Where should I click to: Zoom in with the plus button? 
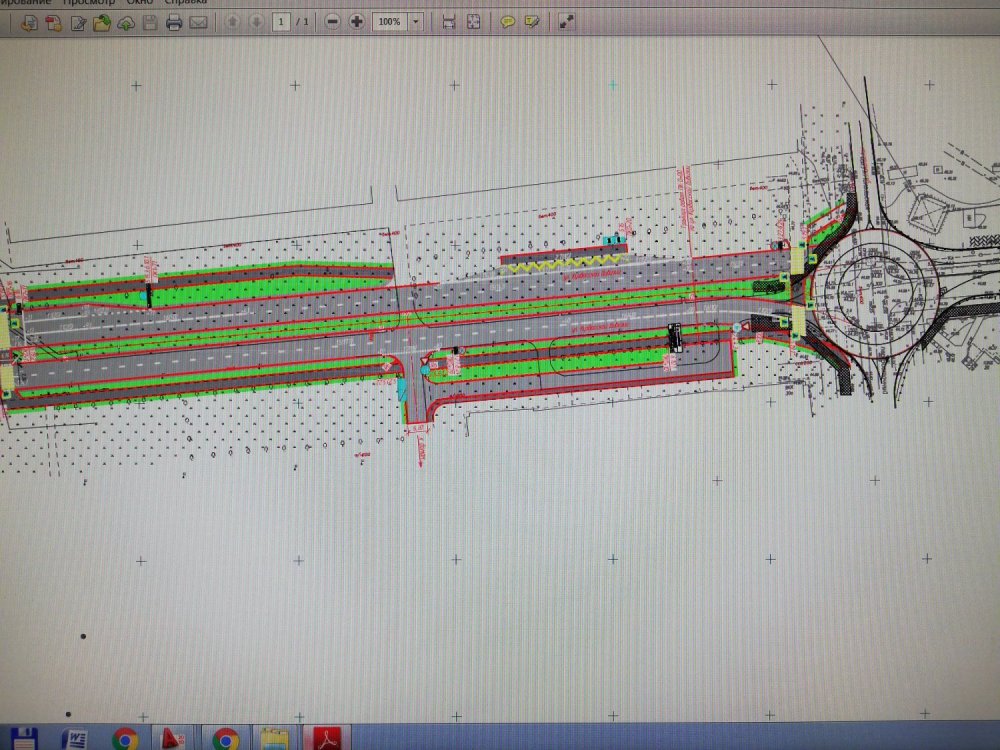pos(355,21)
